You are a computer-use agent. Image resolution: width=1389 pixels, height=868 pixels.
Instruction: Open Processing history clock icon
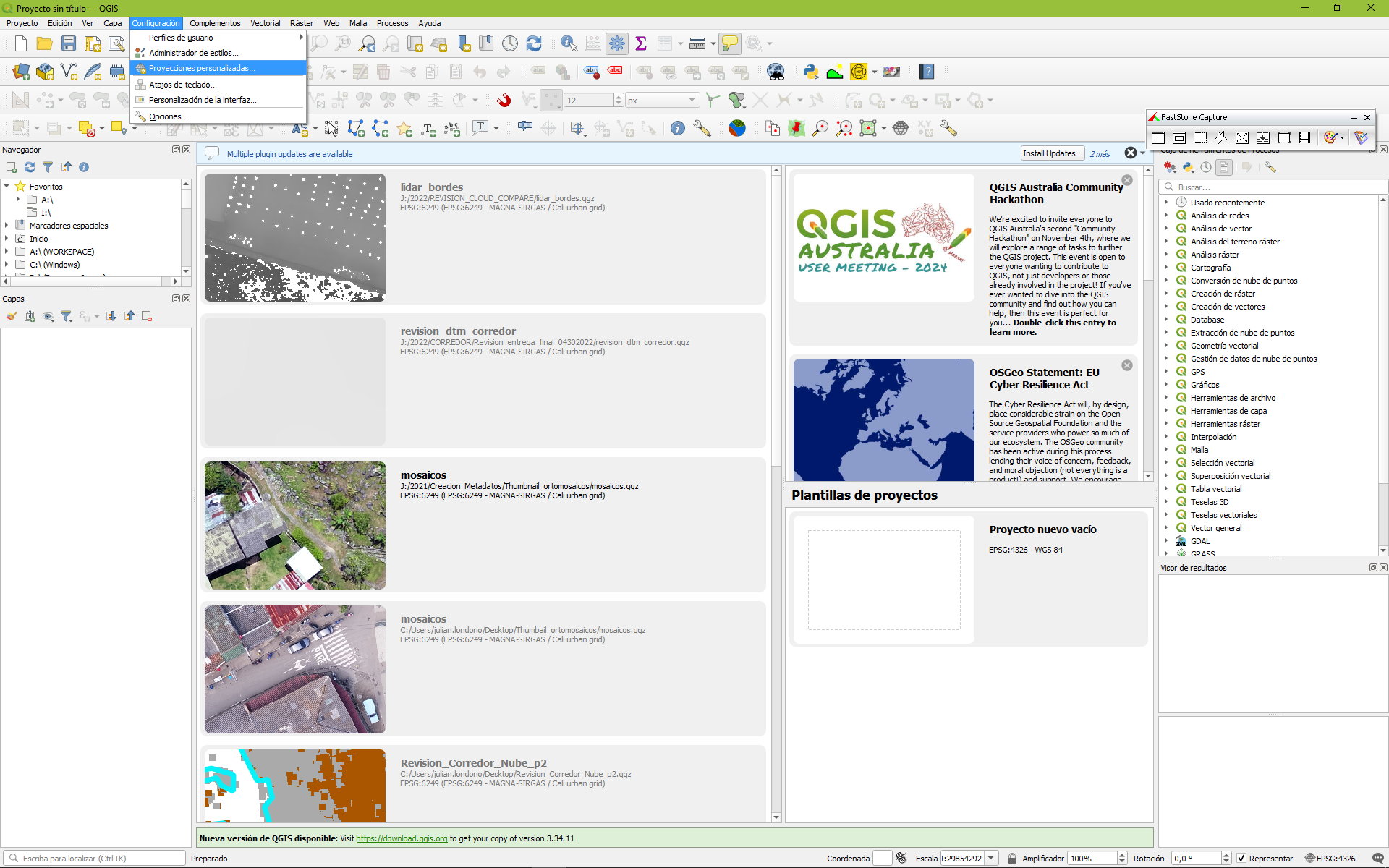pos(1206,167)
